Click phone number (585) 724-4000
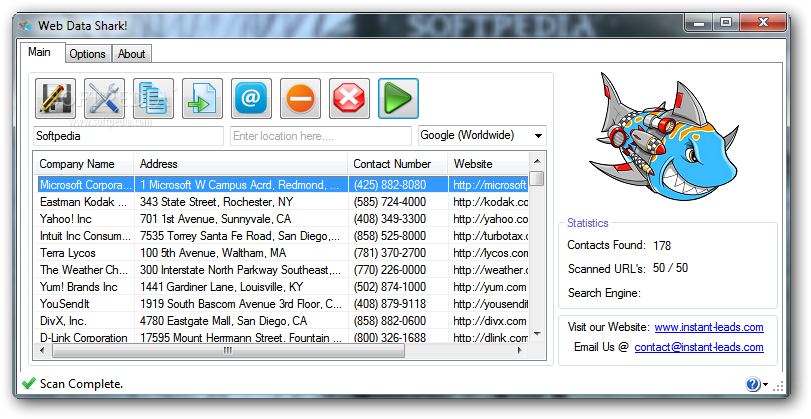This screenshot has width=811, height=419. click(x=389, y=202)
